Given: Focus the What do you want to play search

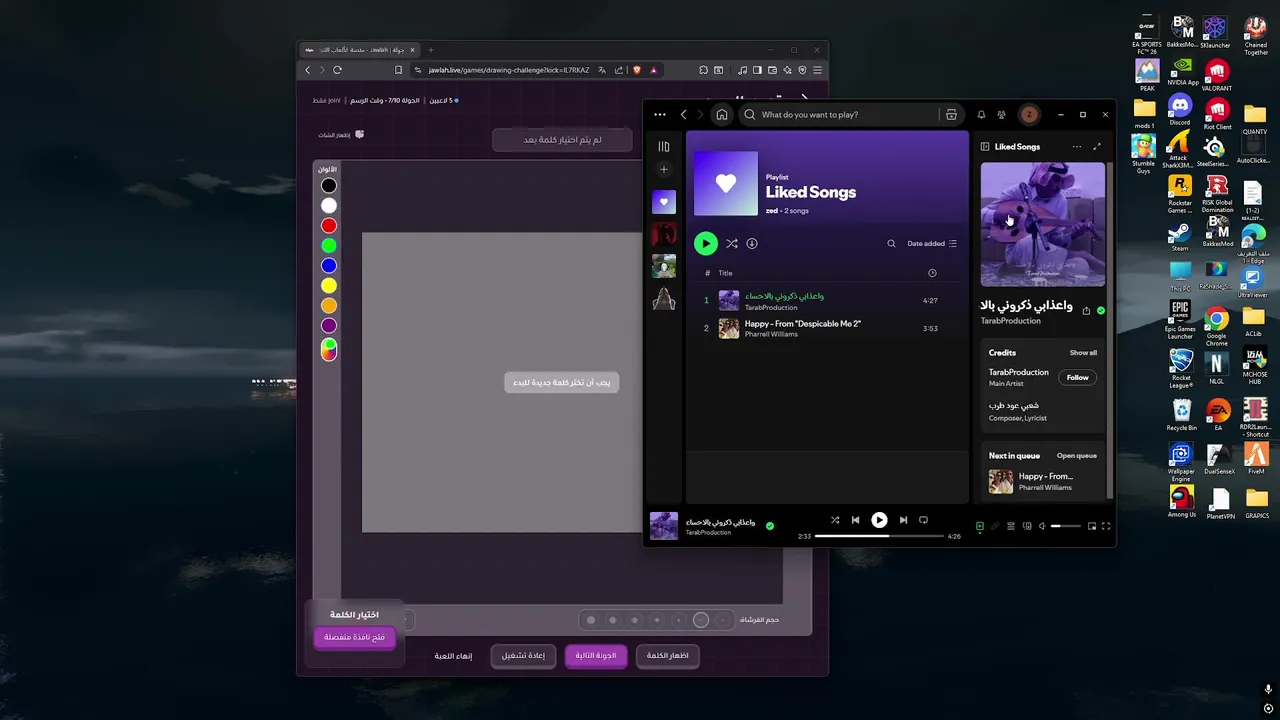Looking at the screenshot, I should 838,114.
